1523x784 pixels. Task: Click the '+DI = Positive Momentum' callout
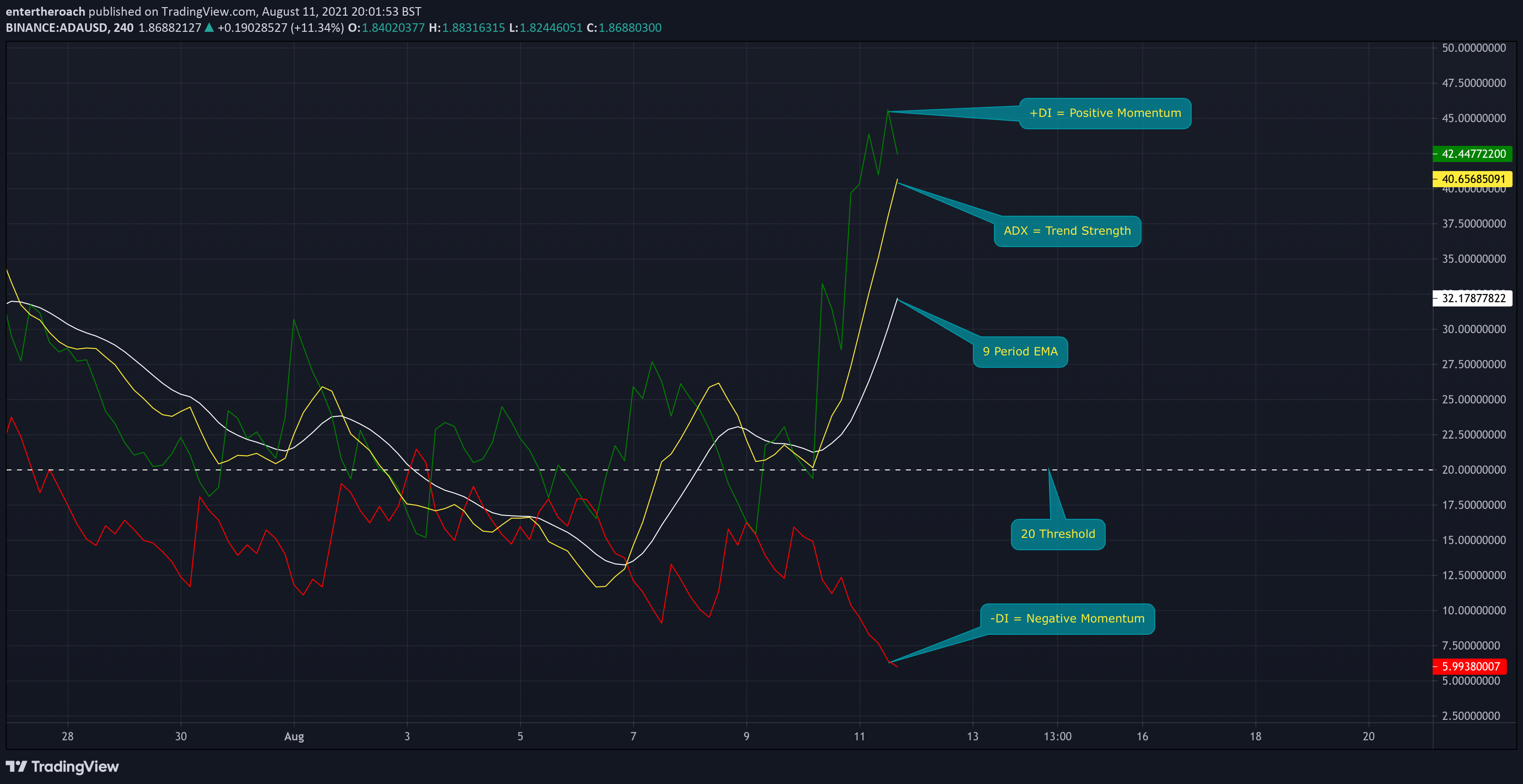1105,114
